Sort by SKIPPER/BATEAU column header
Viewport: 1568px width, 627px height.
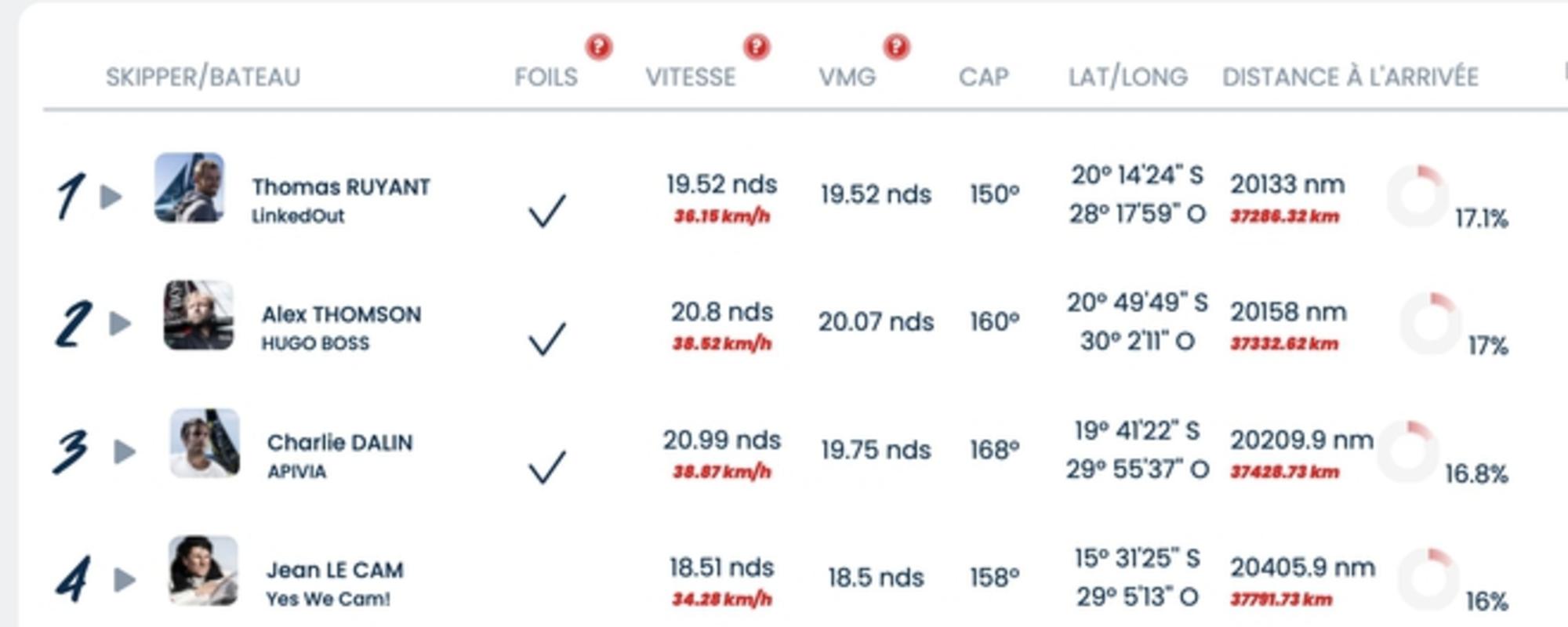[x=203, y=77]
